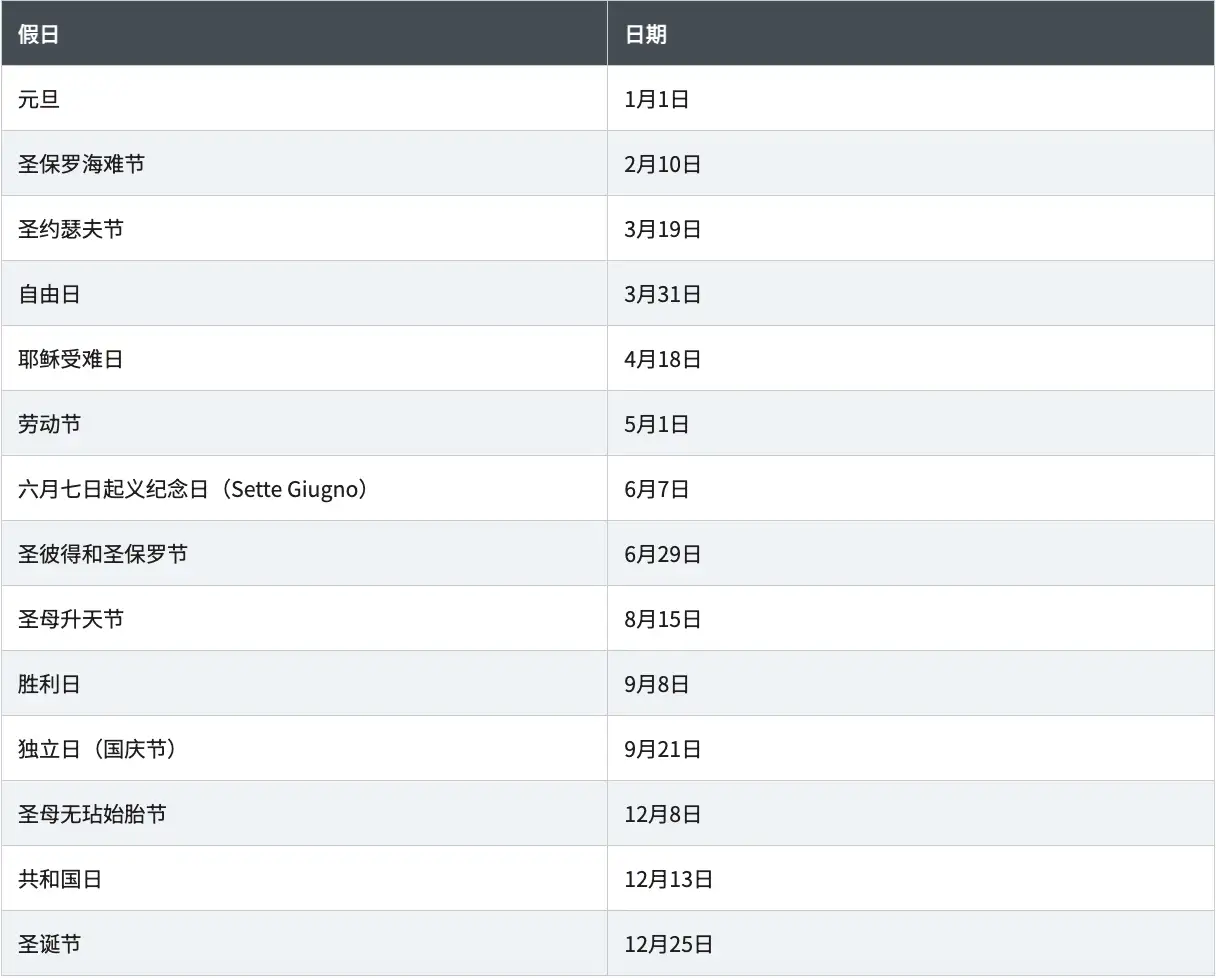Click the Sette Giugno holiday cell
This screenshot has height=978, width=1216.
pyautogui.click(x=193, y=489)
